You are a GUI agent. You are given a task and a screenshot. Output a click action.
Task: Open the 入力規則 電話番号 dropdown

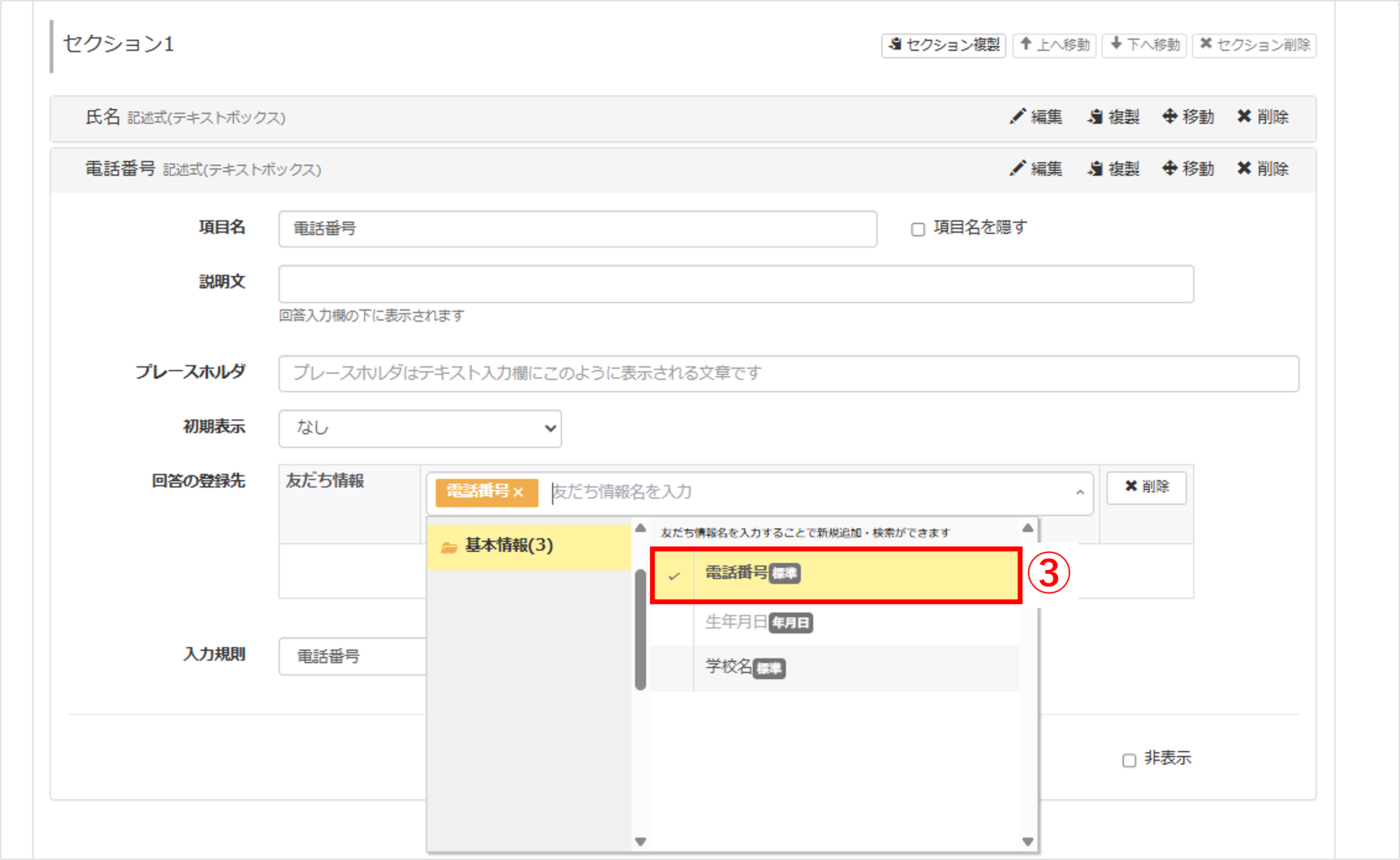[353, 657]
